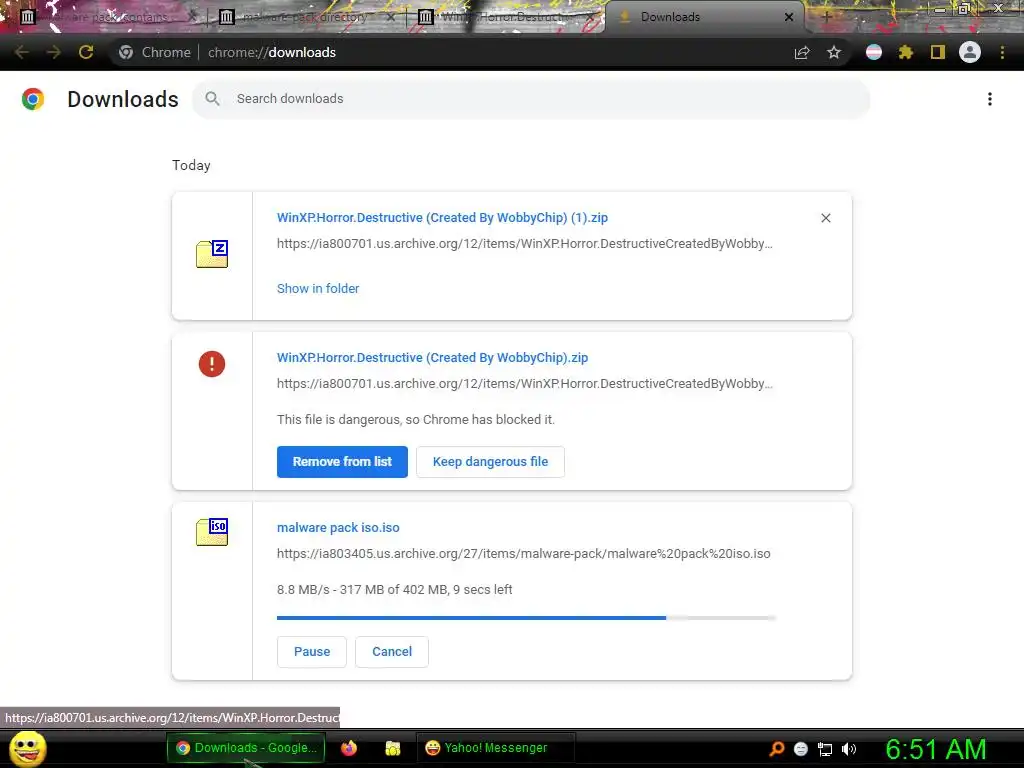This screenshot has height=768, width=1024.
Task: Open the yellow folder taskbar icon
Action: 392,748
